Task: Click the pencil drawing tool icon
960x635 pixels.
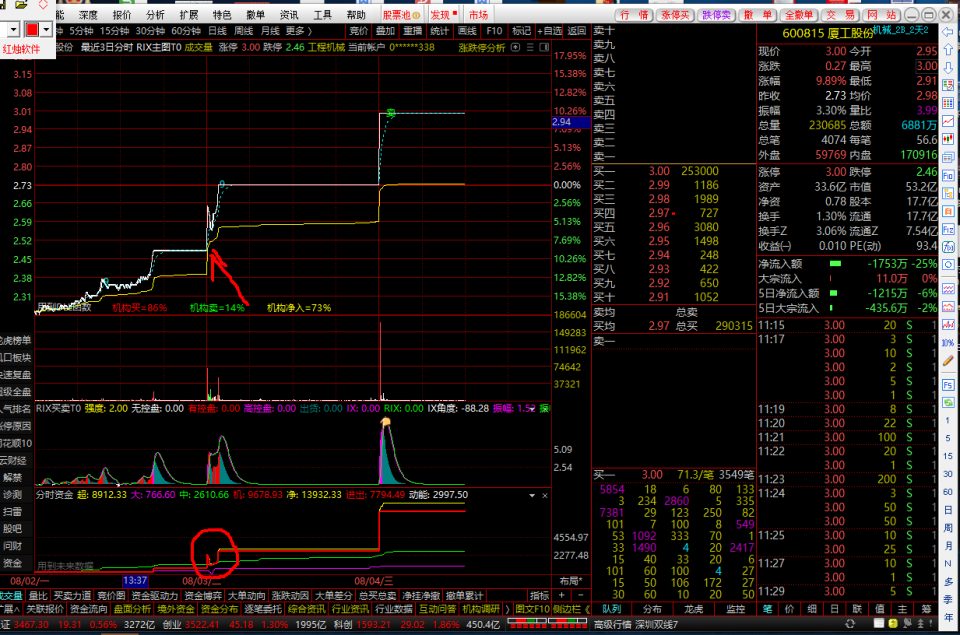Action: pos(948,361)
